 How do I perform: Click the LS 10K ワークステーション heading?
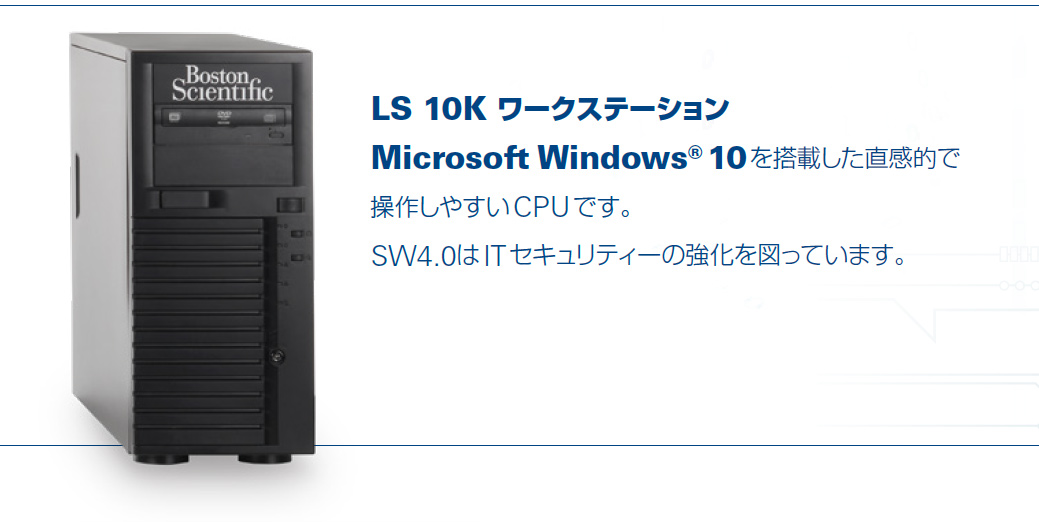(x=550, y=109)
